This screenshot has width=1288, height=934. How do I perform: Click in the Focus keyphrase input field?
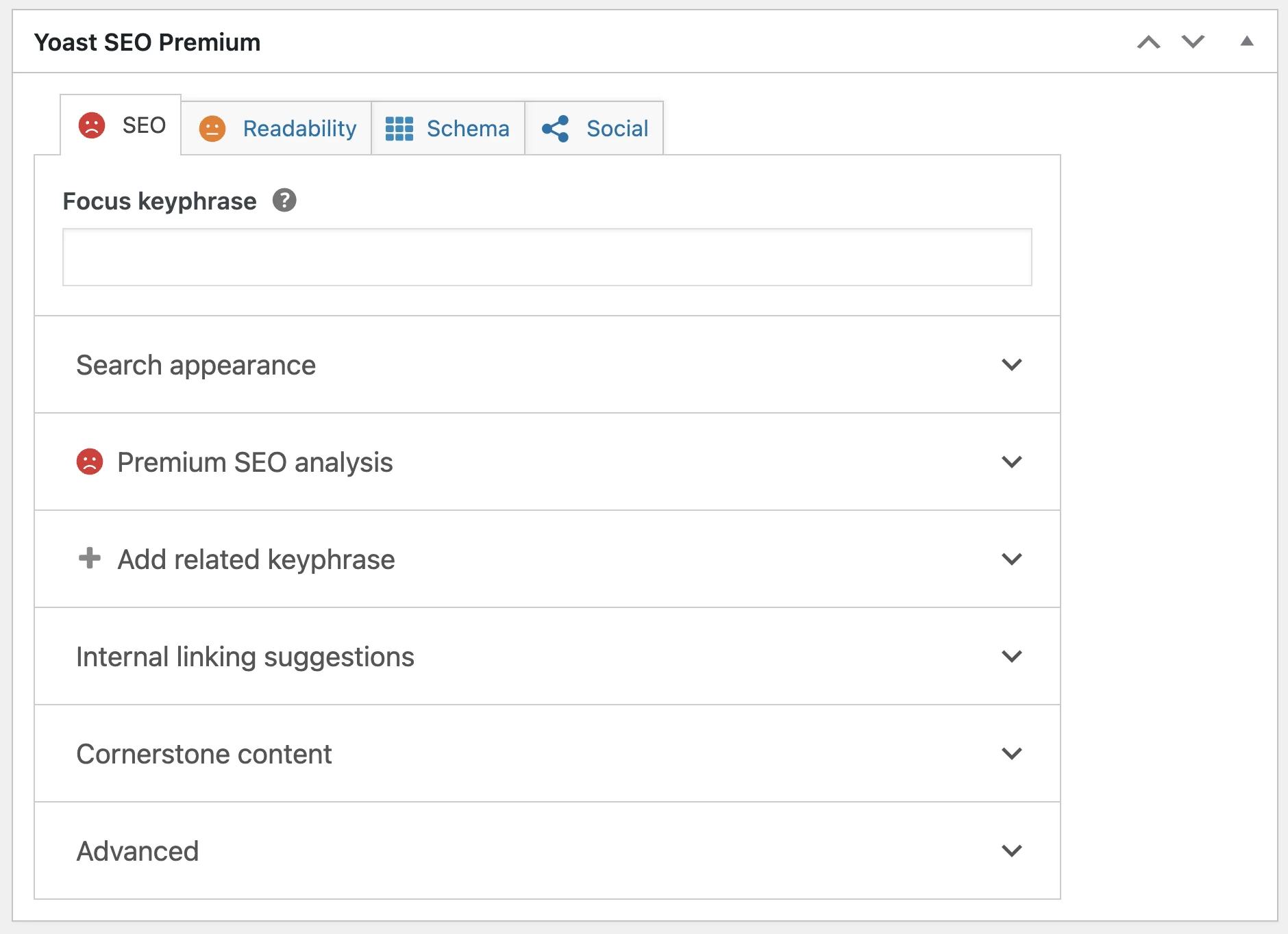pyautogui.click(x=547, y=257)
